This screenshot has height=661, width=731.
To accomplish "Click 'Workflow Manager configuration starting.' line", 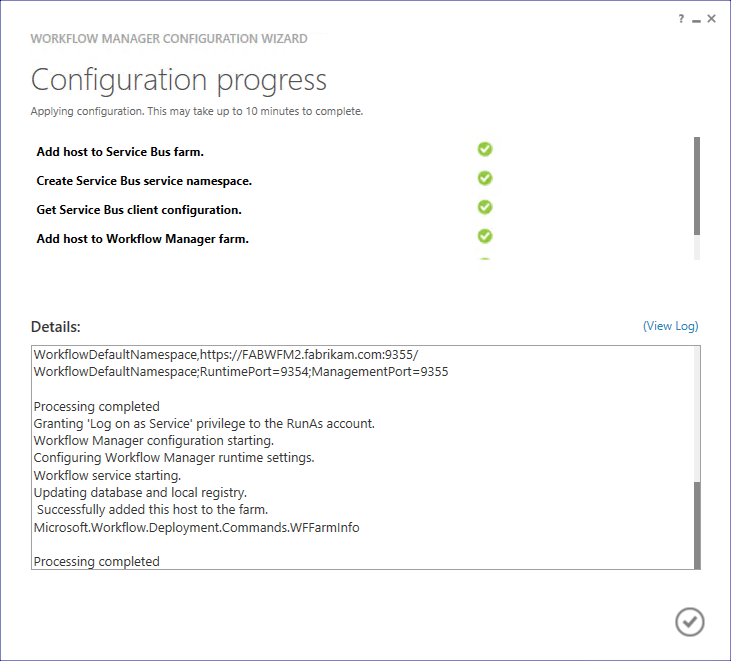I will (153, 441).
